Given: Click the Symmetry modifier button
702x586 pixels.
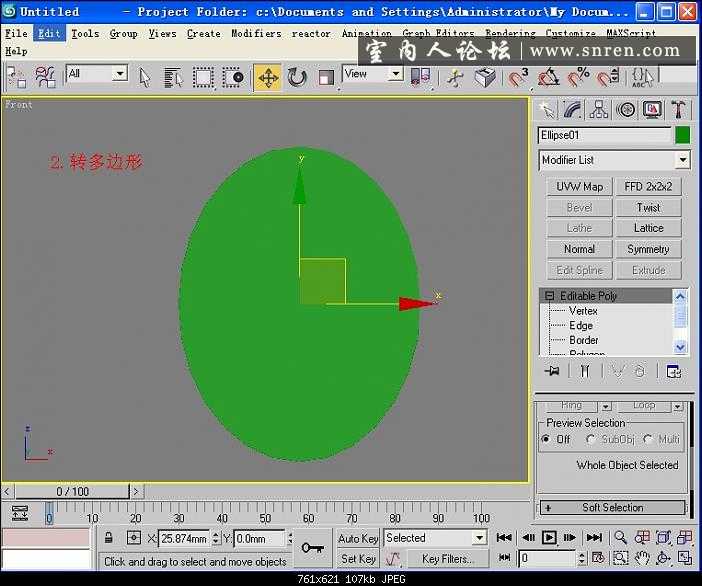Looking at the screenshot, I should (x=648, y=249).
